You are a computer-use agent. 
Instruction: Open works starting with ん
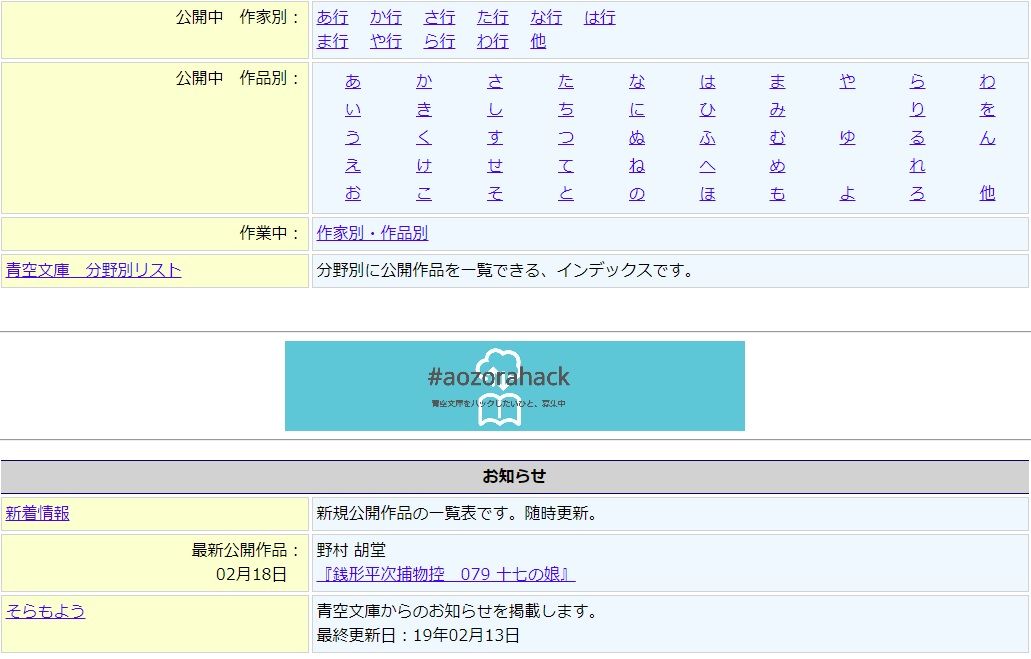tap(987, 138)
